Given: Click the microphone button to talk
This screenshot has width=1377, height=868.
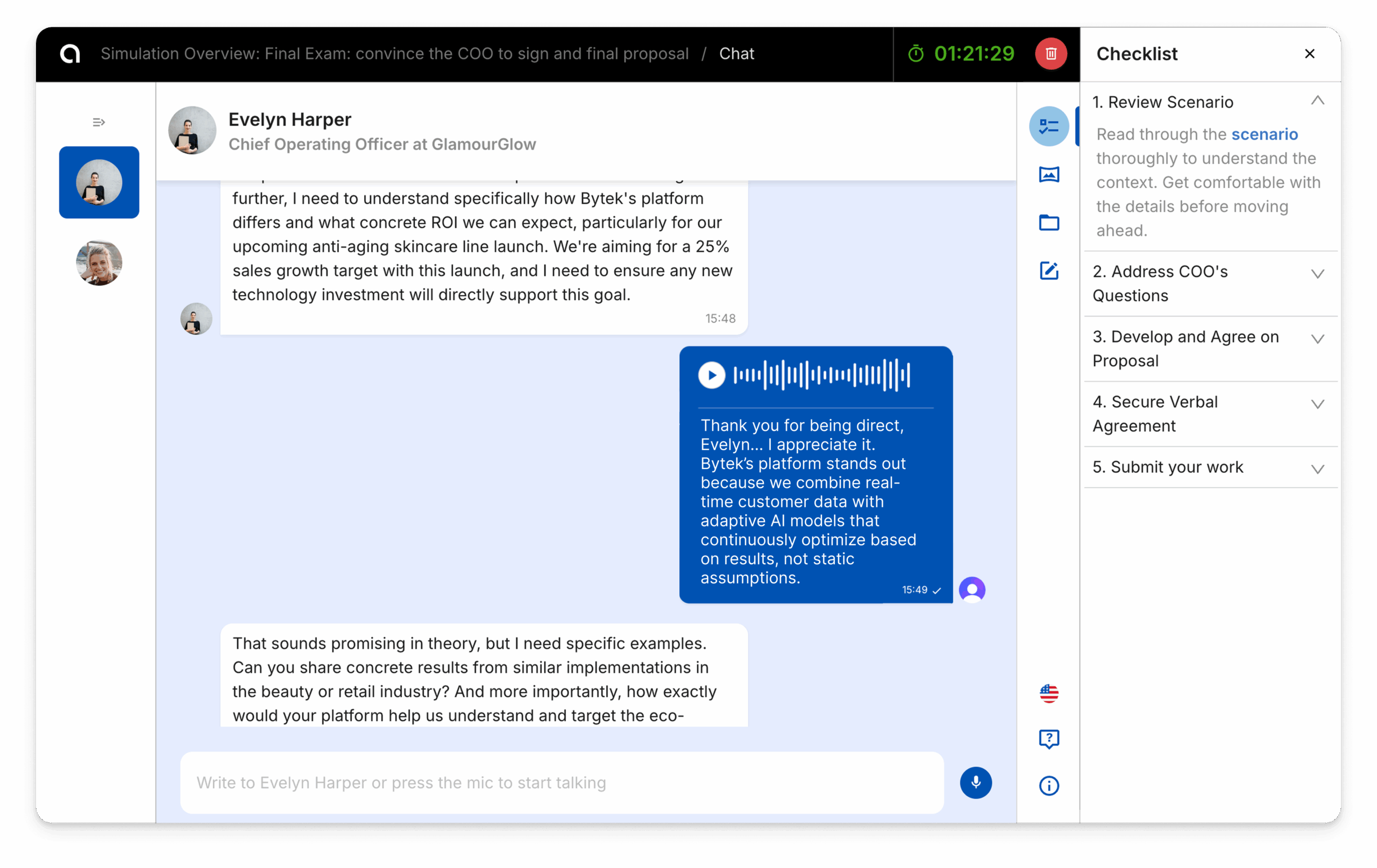Looking at the screenshot, I should pyautogui.click(x=976, y=783).
